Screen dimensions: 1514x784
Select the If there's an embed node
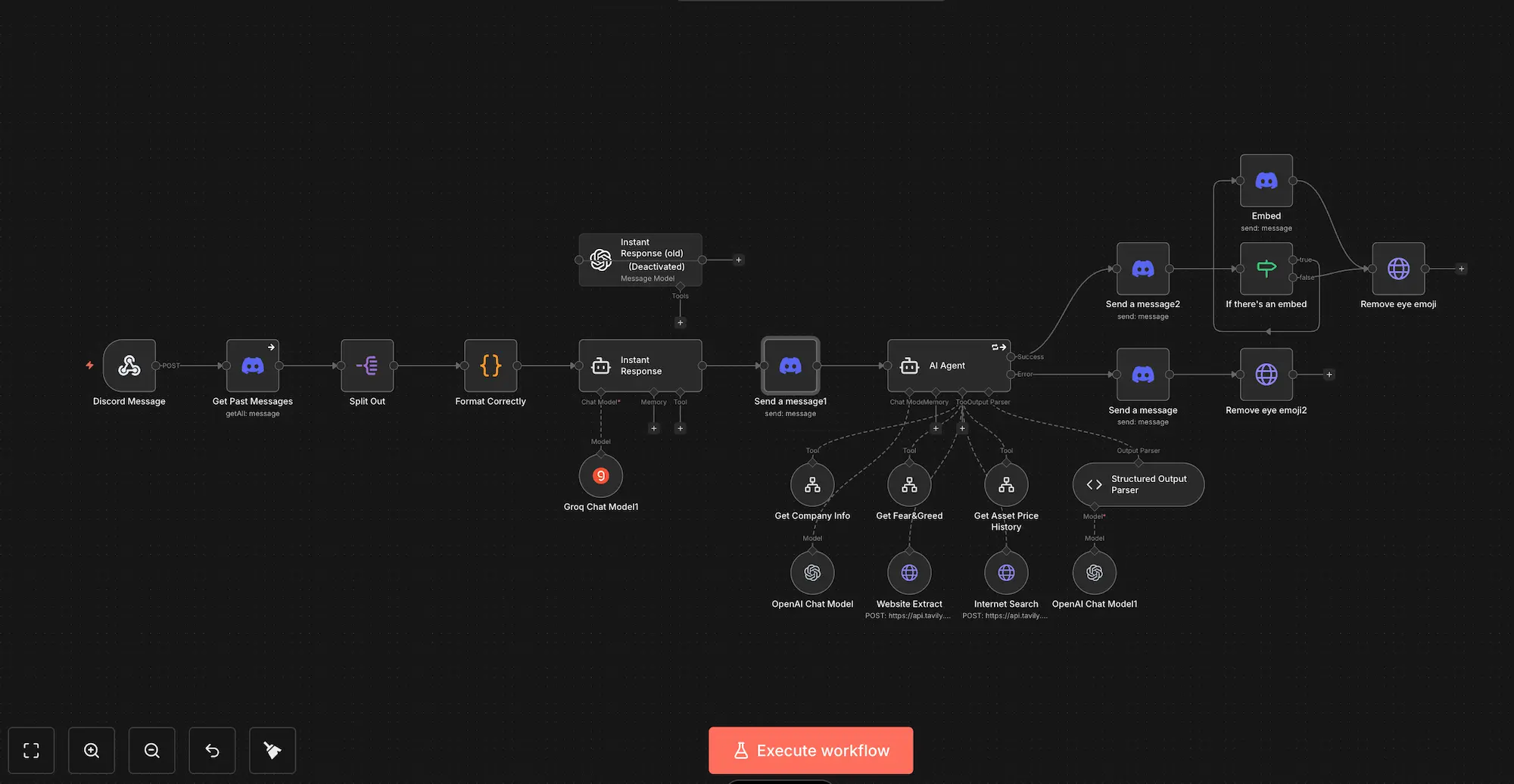(x=1266, y=269)
